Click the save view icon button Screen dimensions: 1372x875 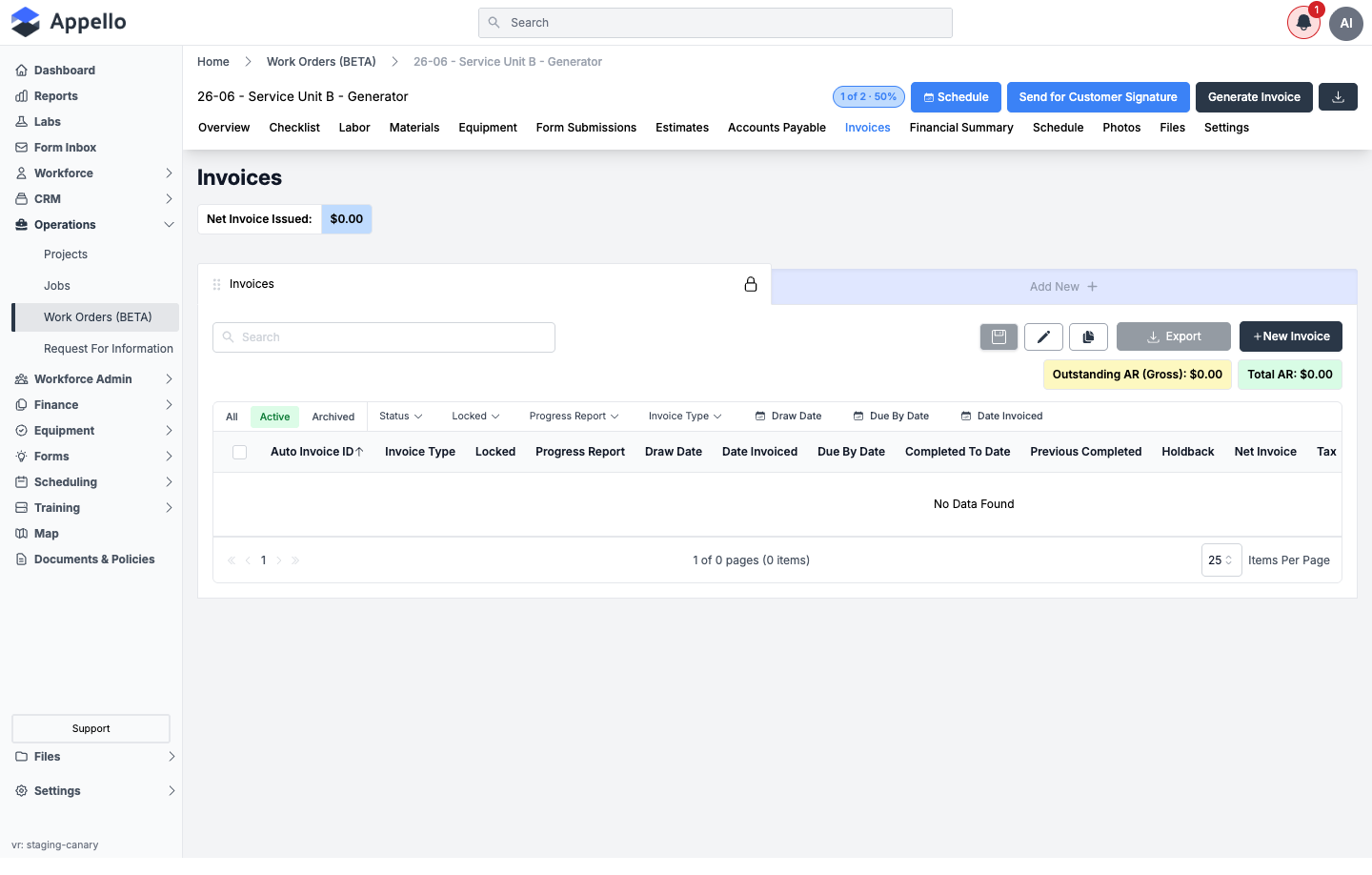(999, 336)
